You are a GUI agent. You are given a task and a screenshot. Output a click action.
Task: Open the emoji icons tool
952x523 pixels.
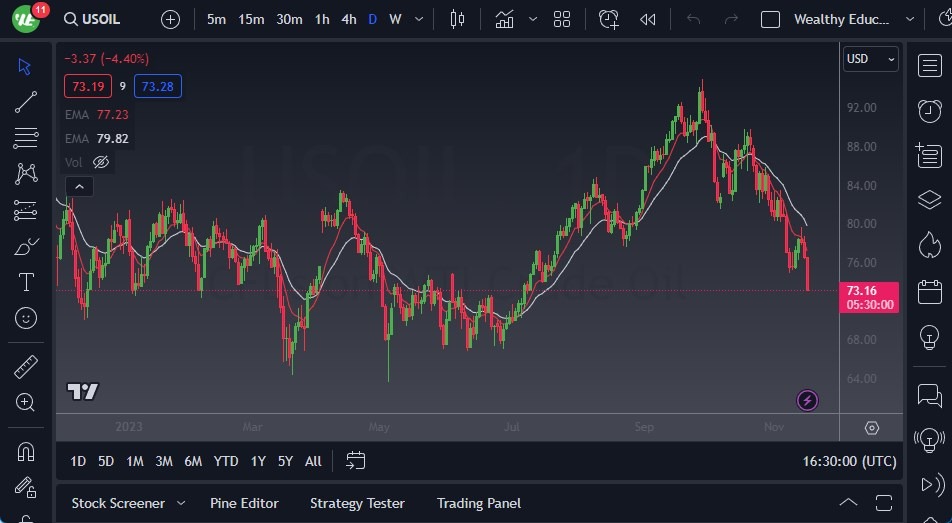tap(26, 318)
